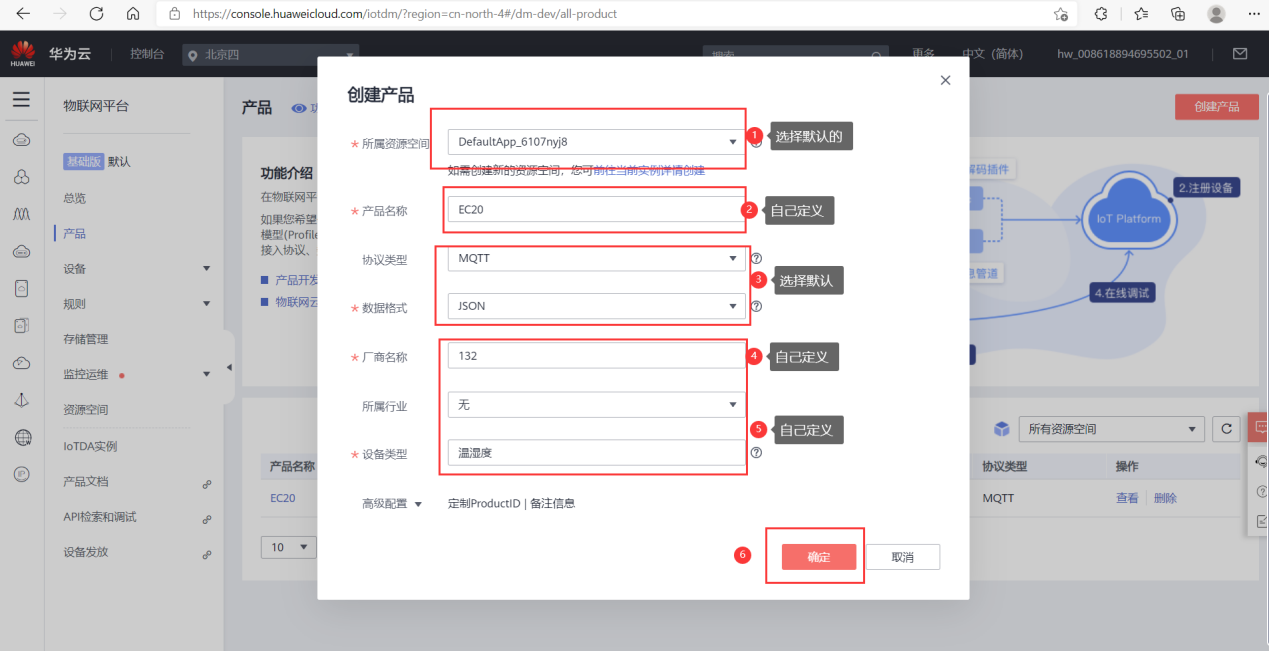Image resolution: width=1269 pixels, height=651 pixels.
Task: Click the three-circles cluster icon in the left rail
Action: click(x=21, y=177)
